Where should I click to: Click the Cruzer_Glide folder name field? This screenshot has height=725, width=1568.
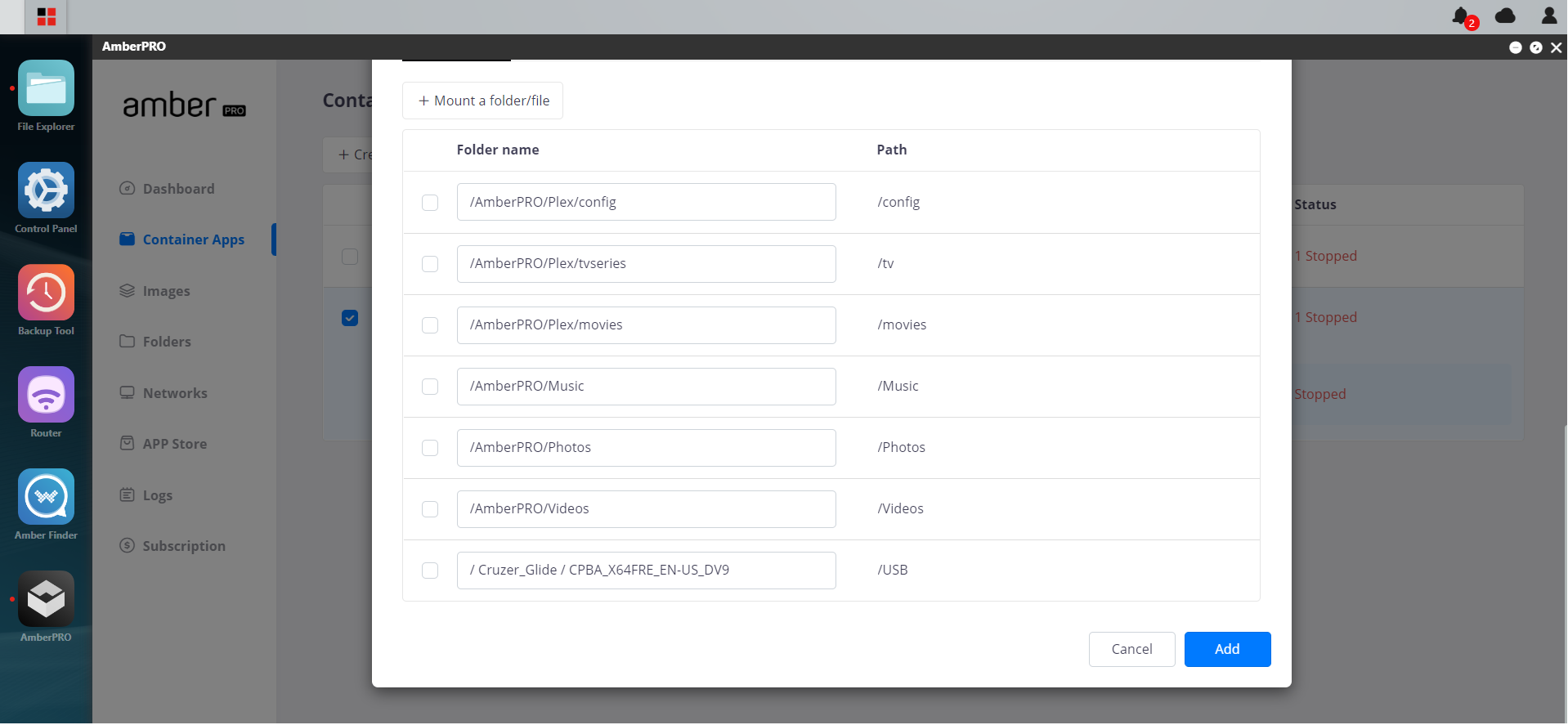tap(646, 570)
